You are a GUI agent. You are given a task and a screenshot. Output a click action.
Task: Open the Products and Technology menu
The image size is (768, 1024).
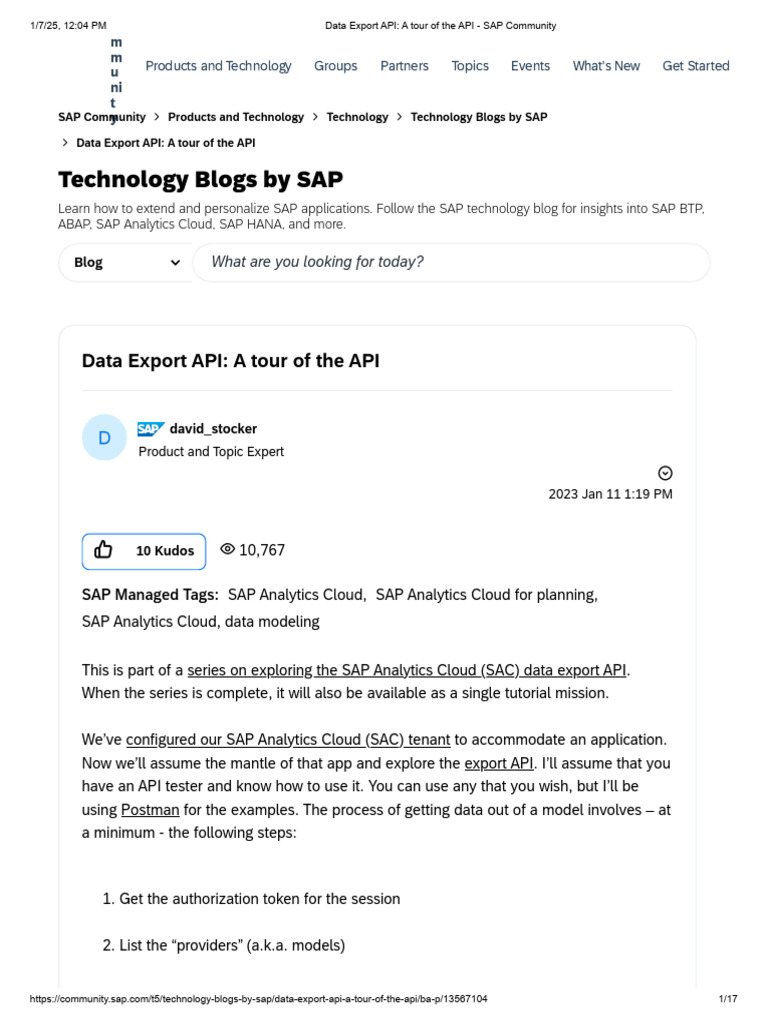[218, 66]
